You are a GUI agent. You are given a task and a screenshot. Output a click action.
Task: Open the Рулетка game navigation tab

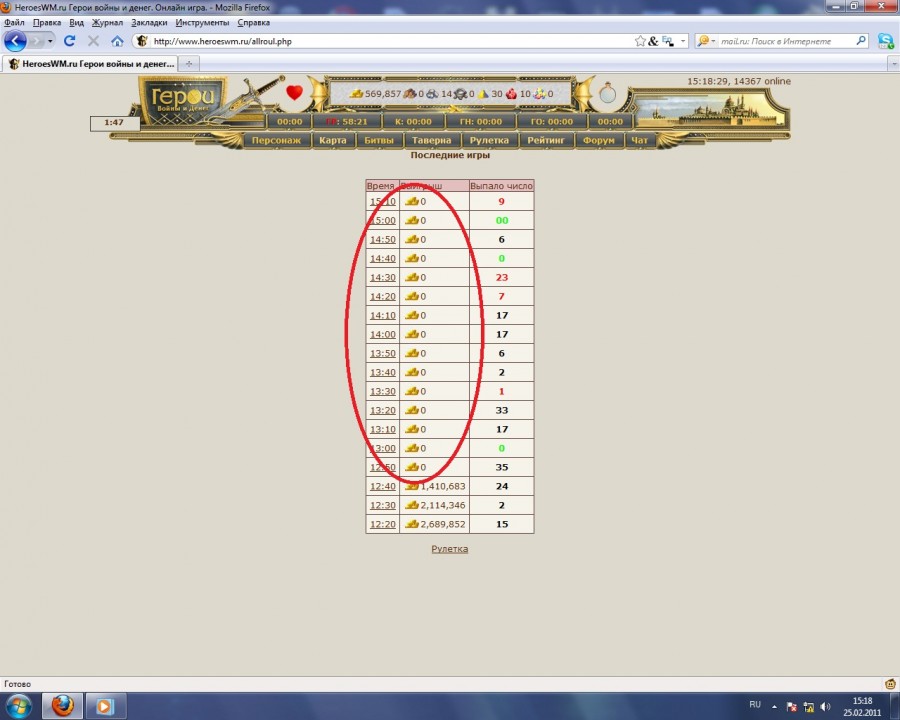click(490, 141)
